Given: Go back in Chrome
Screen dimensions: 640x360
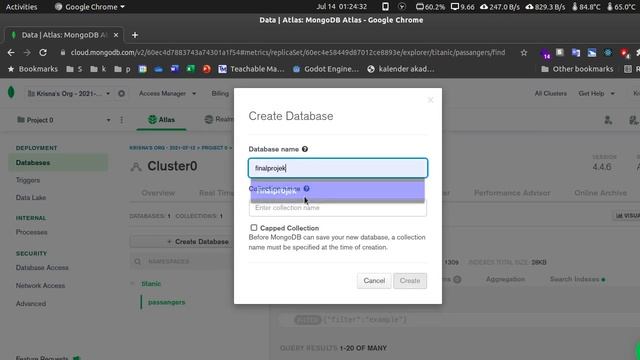Looking at the screenshot, I should (11, 53).
